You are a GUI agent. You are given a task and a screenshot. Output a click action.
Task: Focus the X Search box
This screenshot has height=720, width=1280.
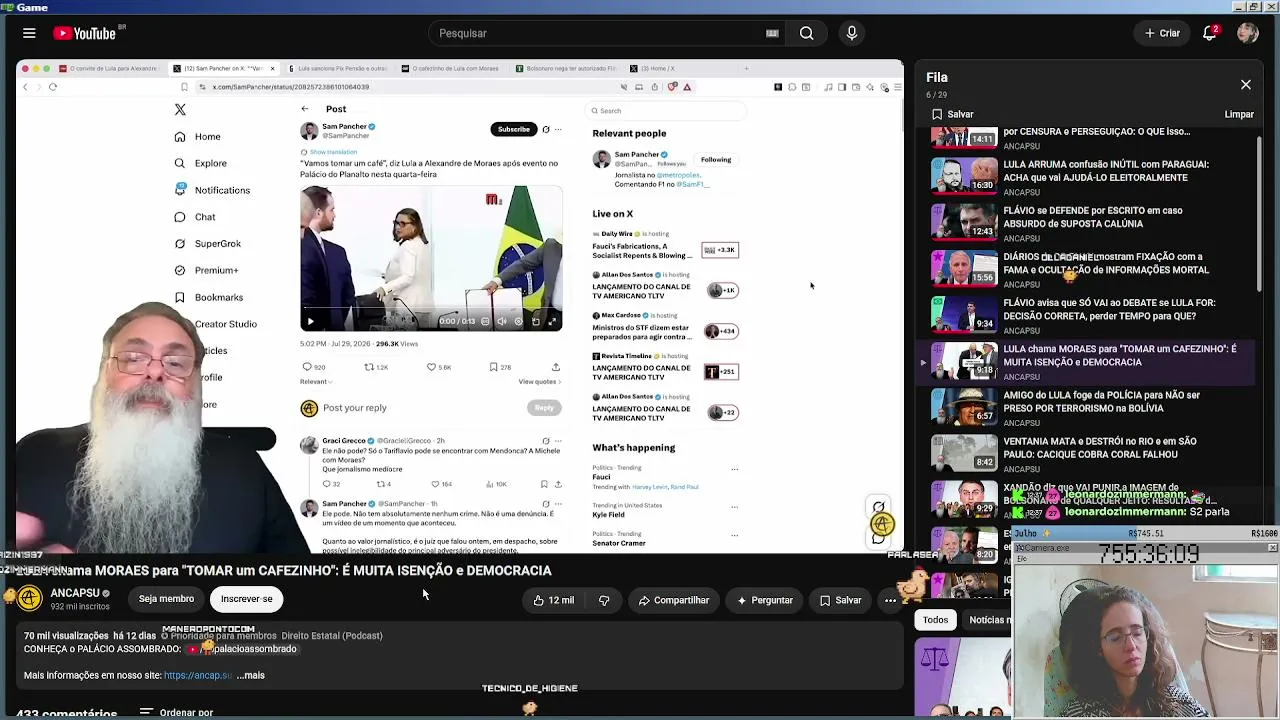(x=666, y=111)
